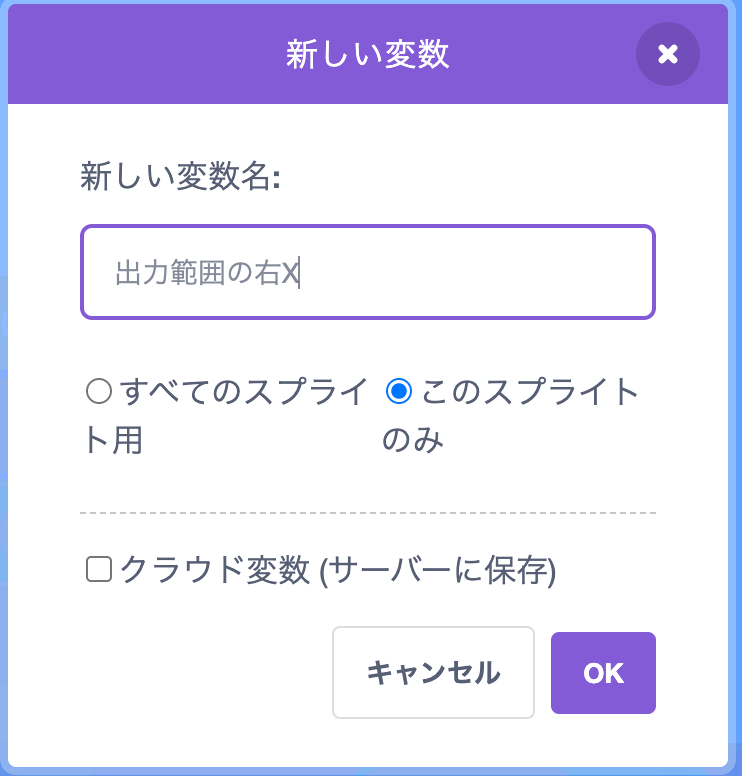
Task: Click the wrapped "ト用" text under the all-sprites option
Action: [x=113, y=440]
